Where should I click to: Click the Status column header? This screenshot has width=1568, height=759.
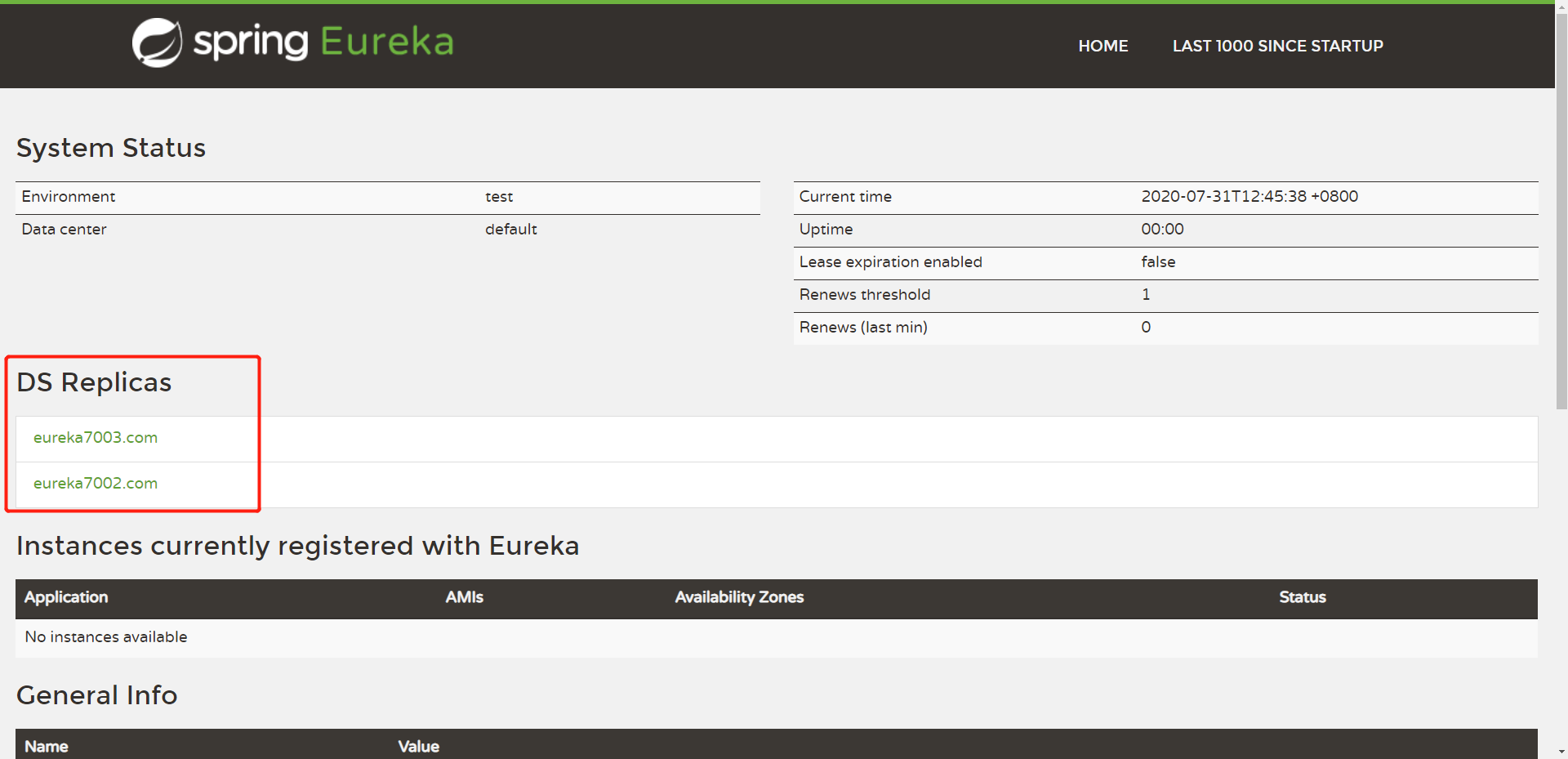click(1302, 597)
